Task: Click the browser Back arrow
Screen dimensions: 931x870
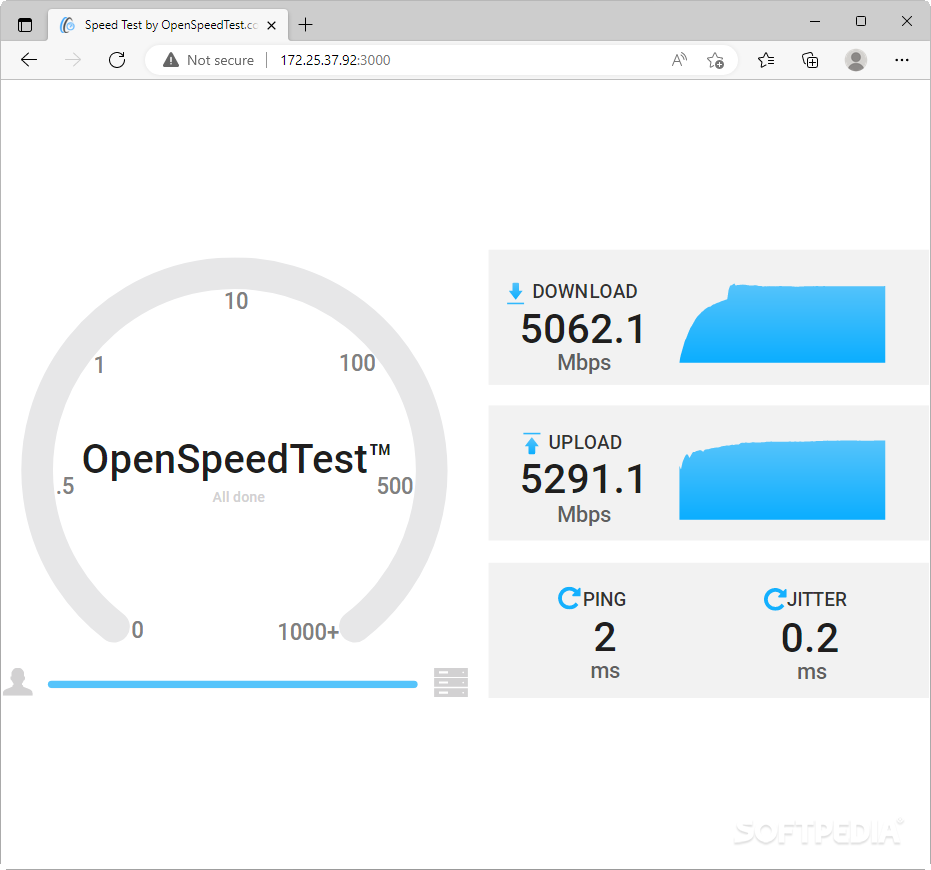Action: pos(28,60)
